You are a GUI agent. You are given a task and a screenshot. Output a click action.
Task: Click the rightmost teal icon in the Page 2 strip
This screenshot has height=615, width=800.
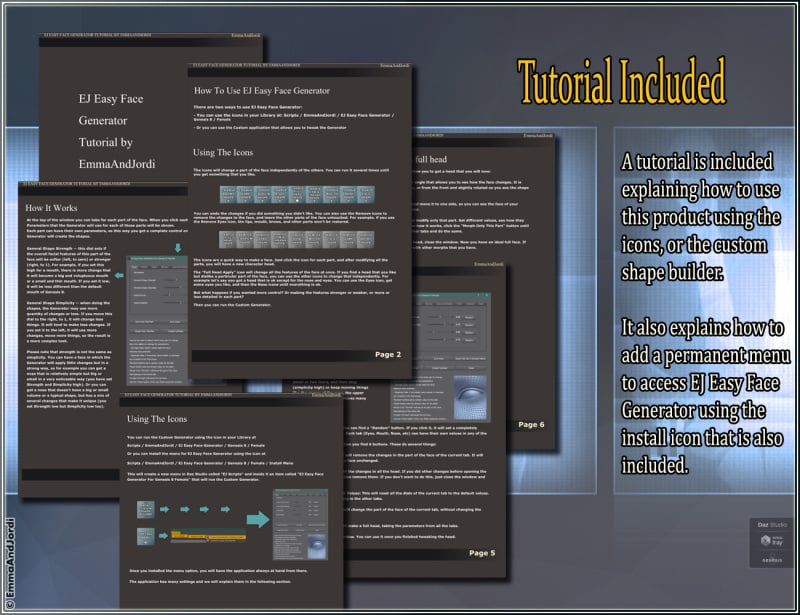click(366, 194)
